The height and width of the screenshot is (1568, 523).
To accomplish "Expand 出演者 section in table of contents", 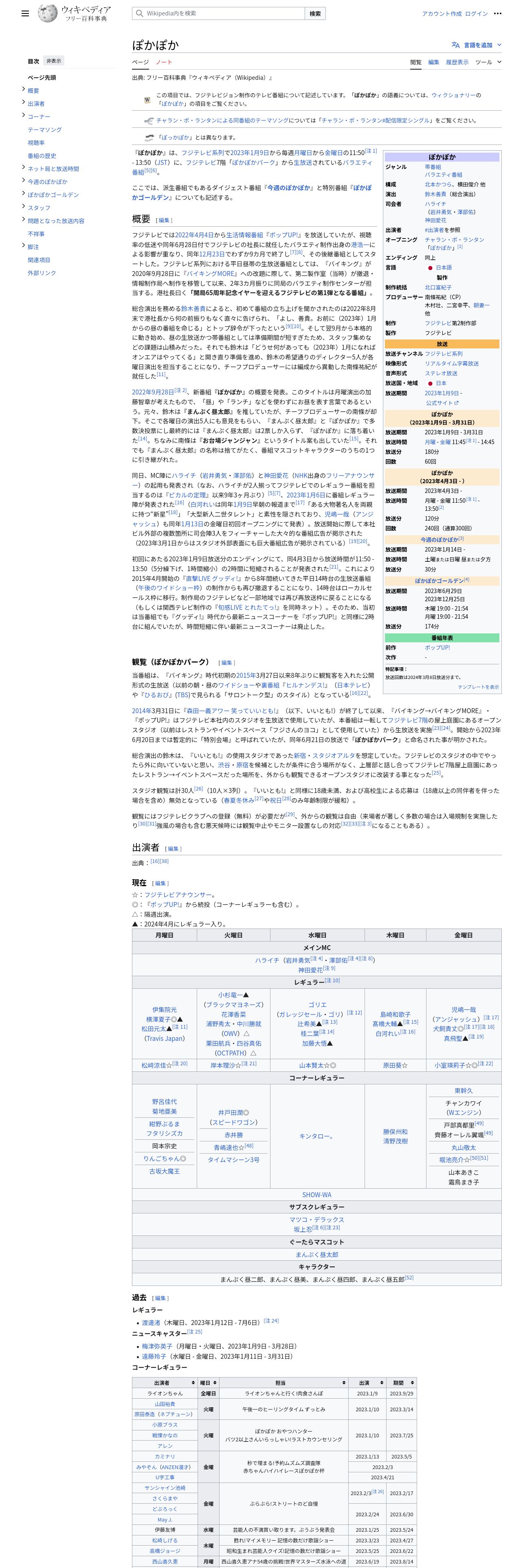I will [x=23, y=103].
